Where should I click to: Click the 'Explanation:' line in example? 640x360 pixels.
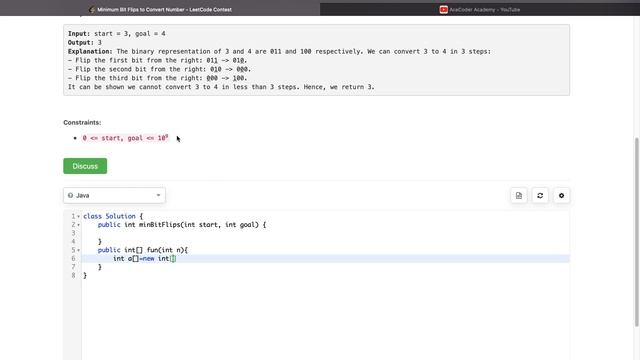pos(280,51)
